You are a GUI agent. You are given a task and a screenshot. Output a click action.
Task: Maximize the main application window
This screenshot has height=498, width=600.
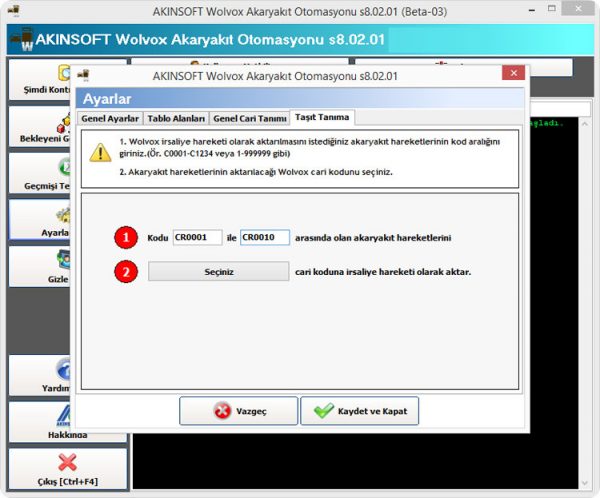click(551, 8)
